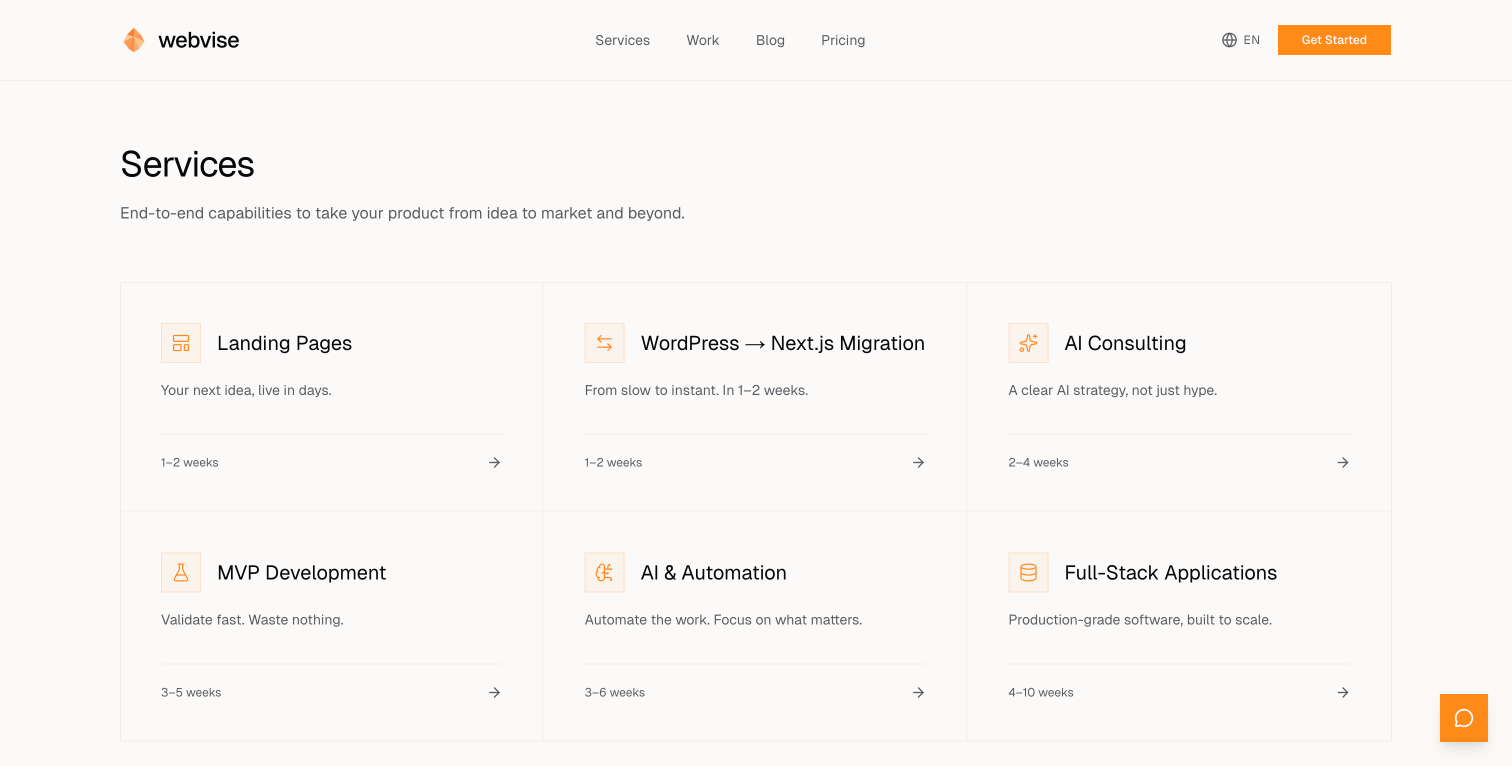Open the Services menu item

(622, 40)
